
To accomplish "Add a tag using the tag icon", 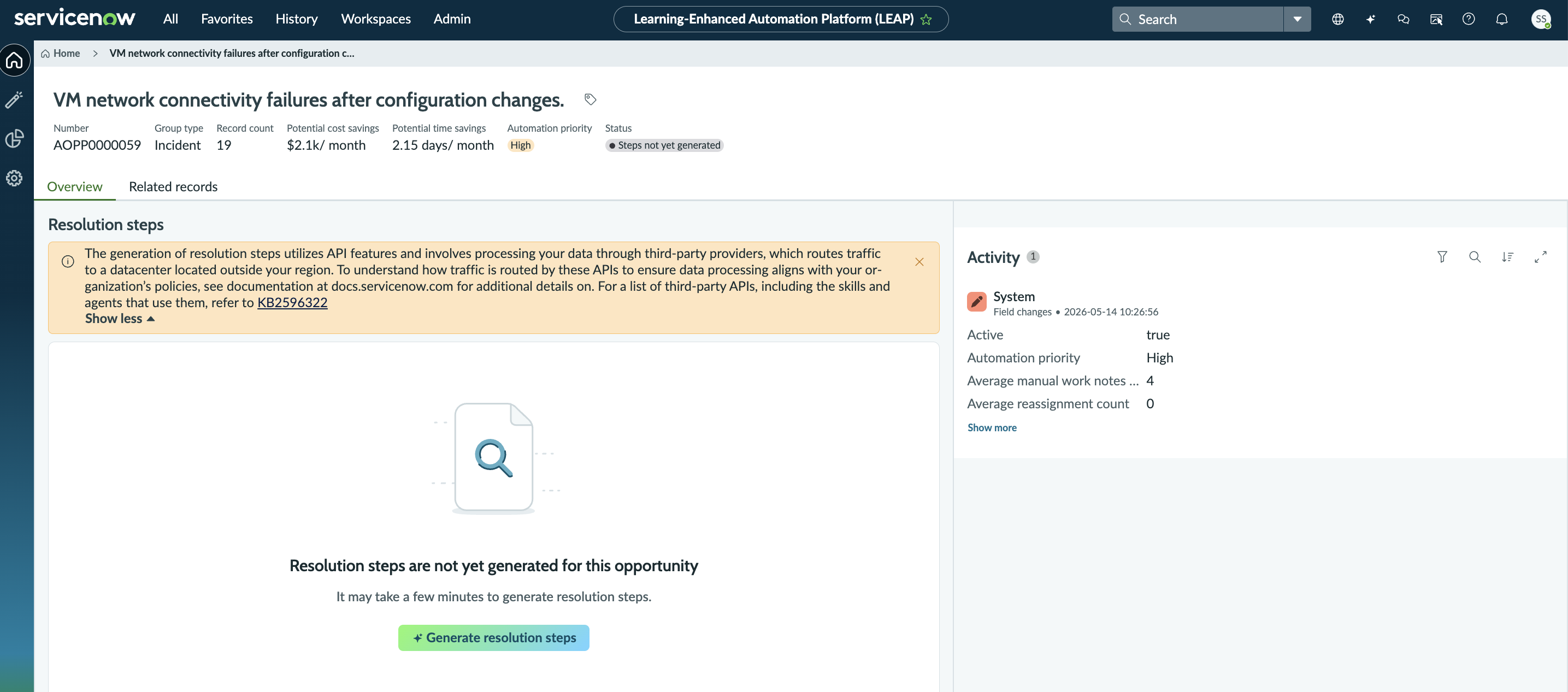I will click(x=590, y=99).
